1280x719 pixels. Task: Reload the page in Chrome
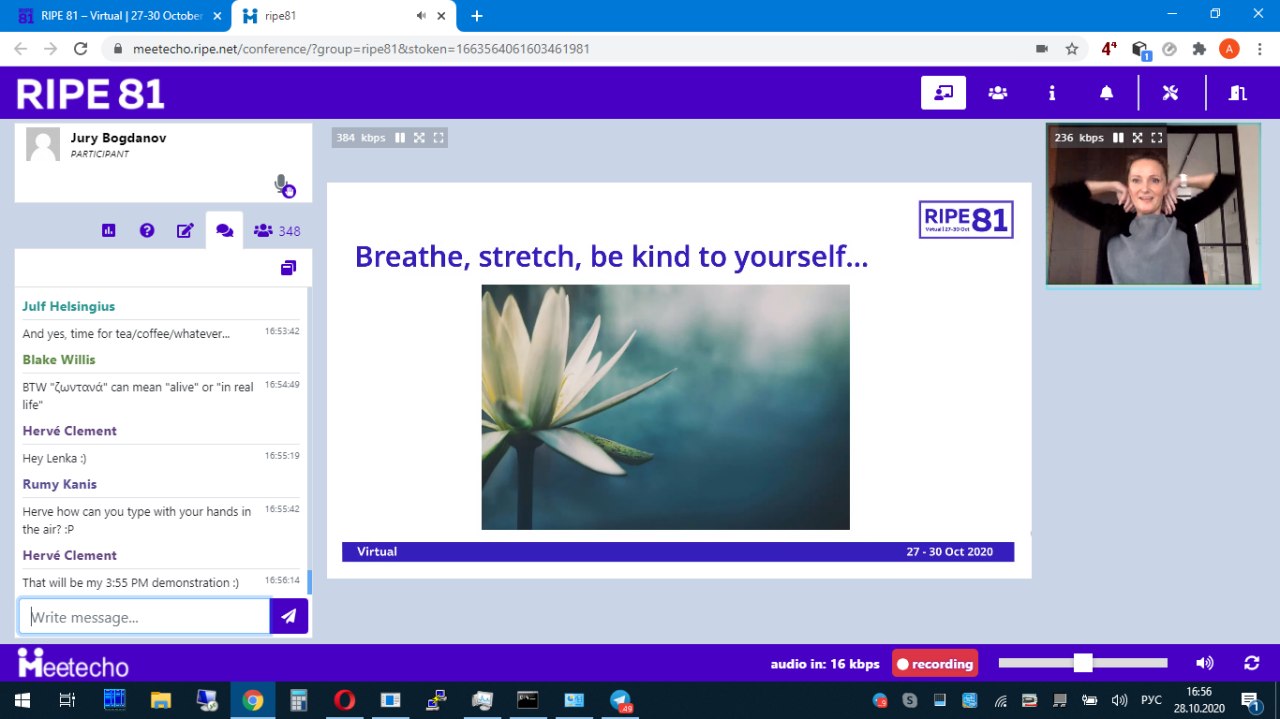pyautogui.click(x=81, y=48)
